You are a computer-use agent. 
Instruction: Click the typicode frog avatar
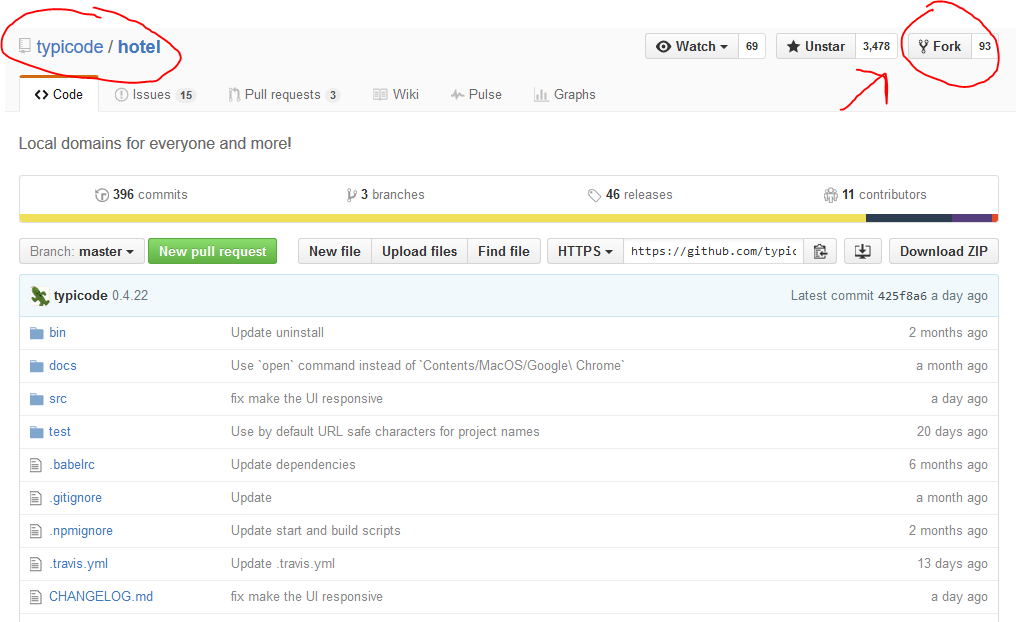click(40, 296)
